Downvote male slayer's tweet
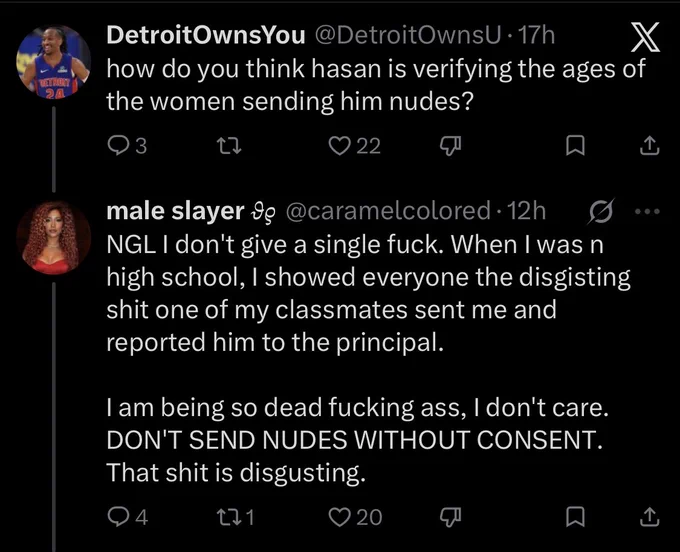Screen dimensions: 680x552 tap(450, 517)
